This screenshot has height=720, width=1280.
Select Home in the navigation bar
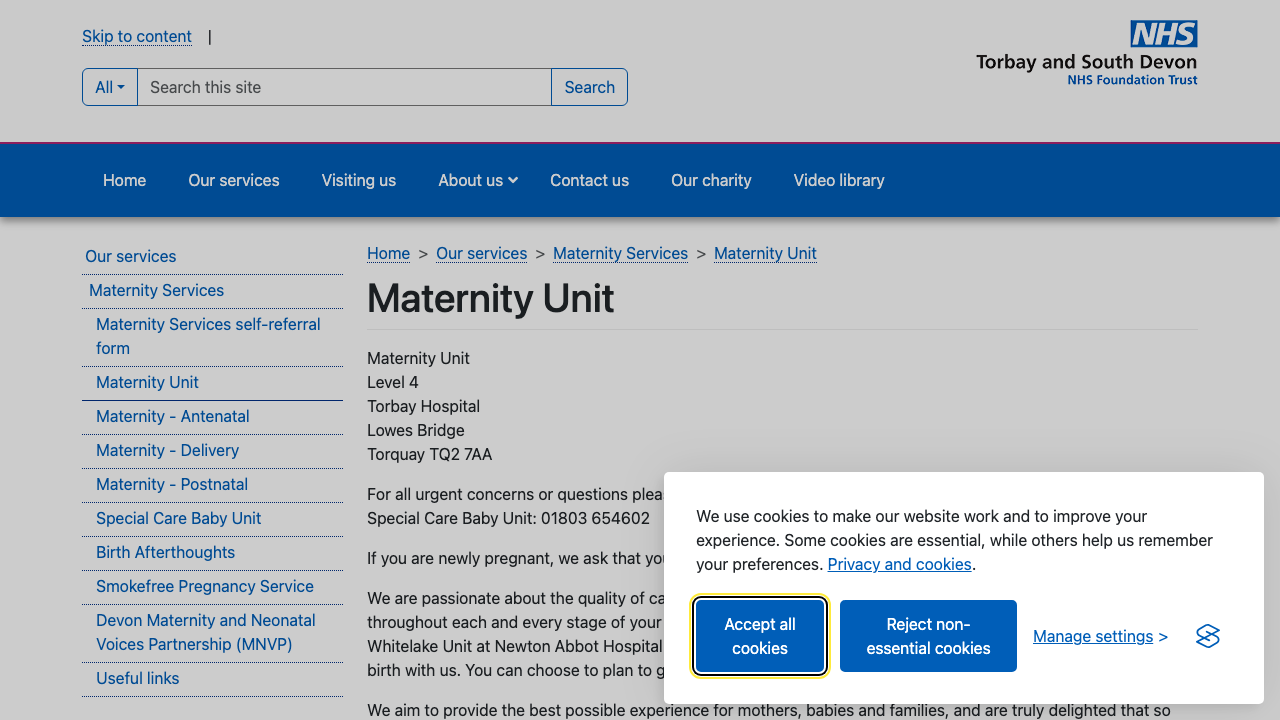[x=124, y=180]
